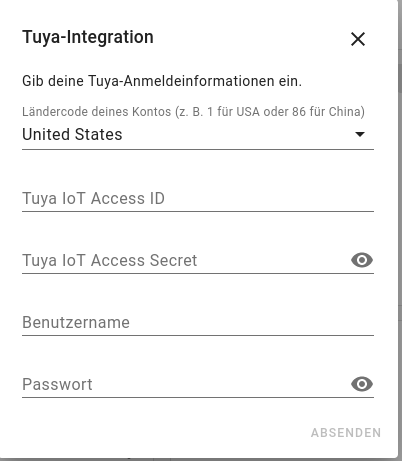
Task: Click the Ländercode deines Kontos label
Action: [193, 112]
